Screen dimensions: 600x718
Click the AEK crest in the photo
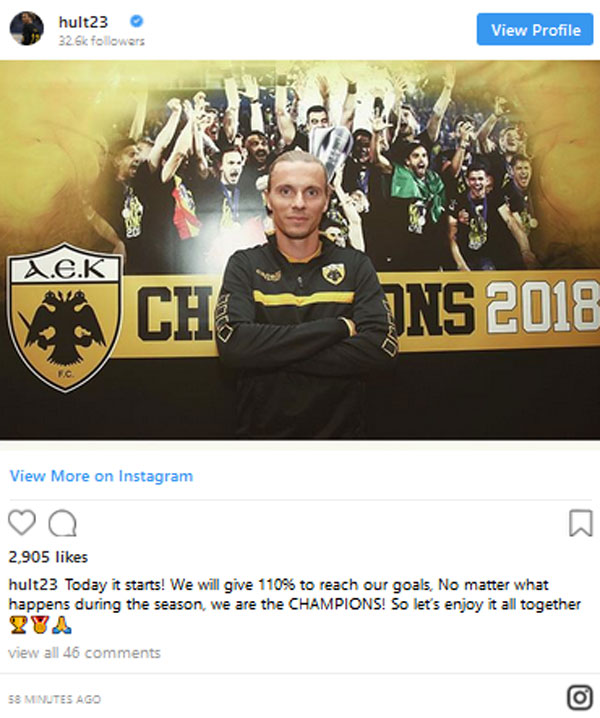coord(65,317)
